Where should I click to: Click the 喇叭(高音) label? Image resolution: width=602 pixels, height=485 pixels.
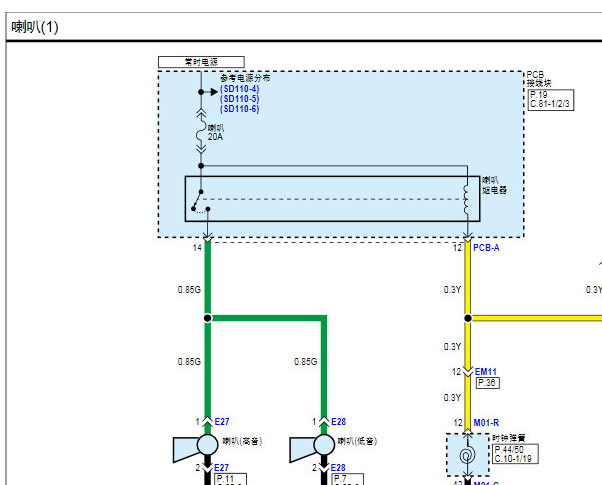[x=242, y=441]
